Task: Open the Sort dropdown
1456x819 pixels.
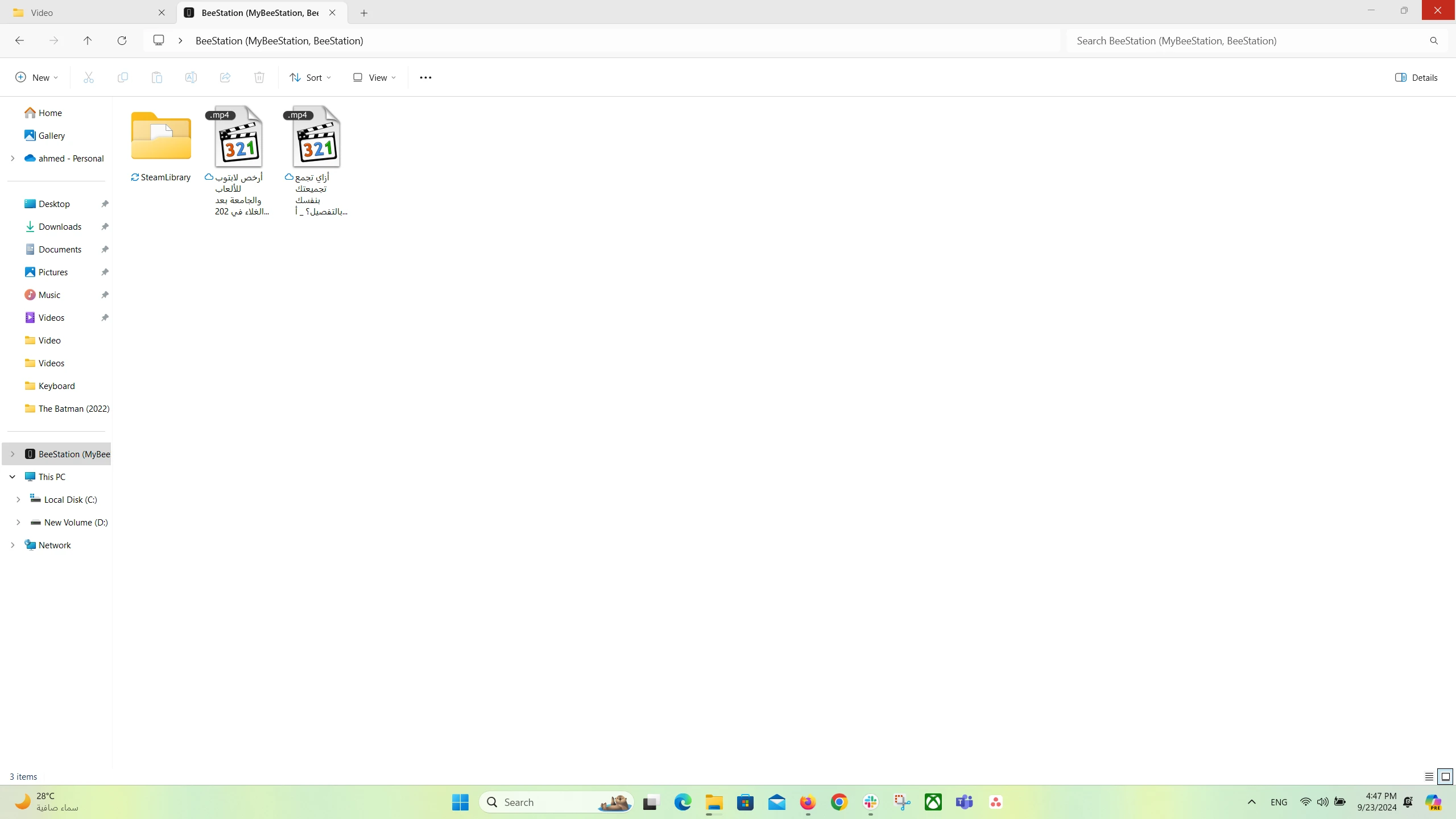Action: point(310,77)
